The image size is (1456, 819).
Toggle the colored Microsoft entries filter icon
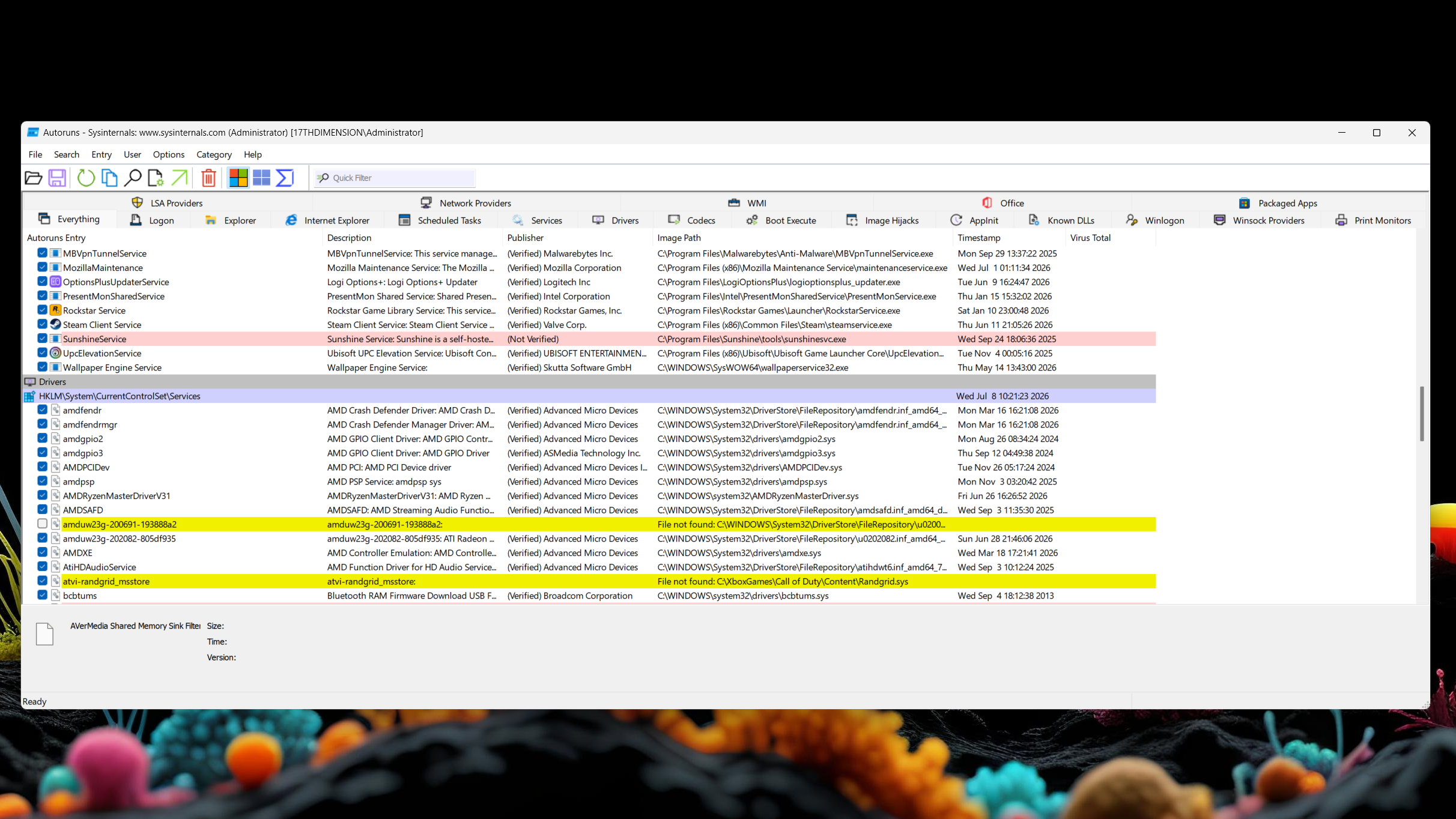coord(238,178)
